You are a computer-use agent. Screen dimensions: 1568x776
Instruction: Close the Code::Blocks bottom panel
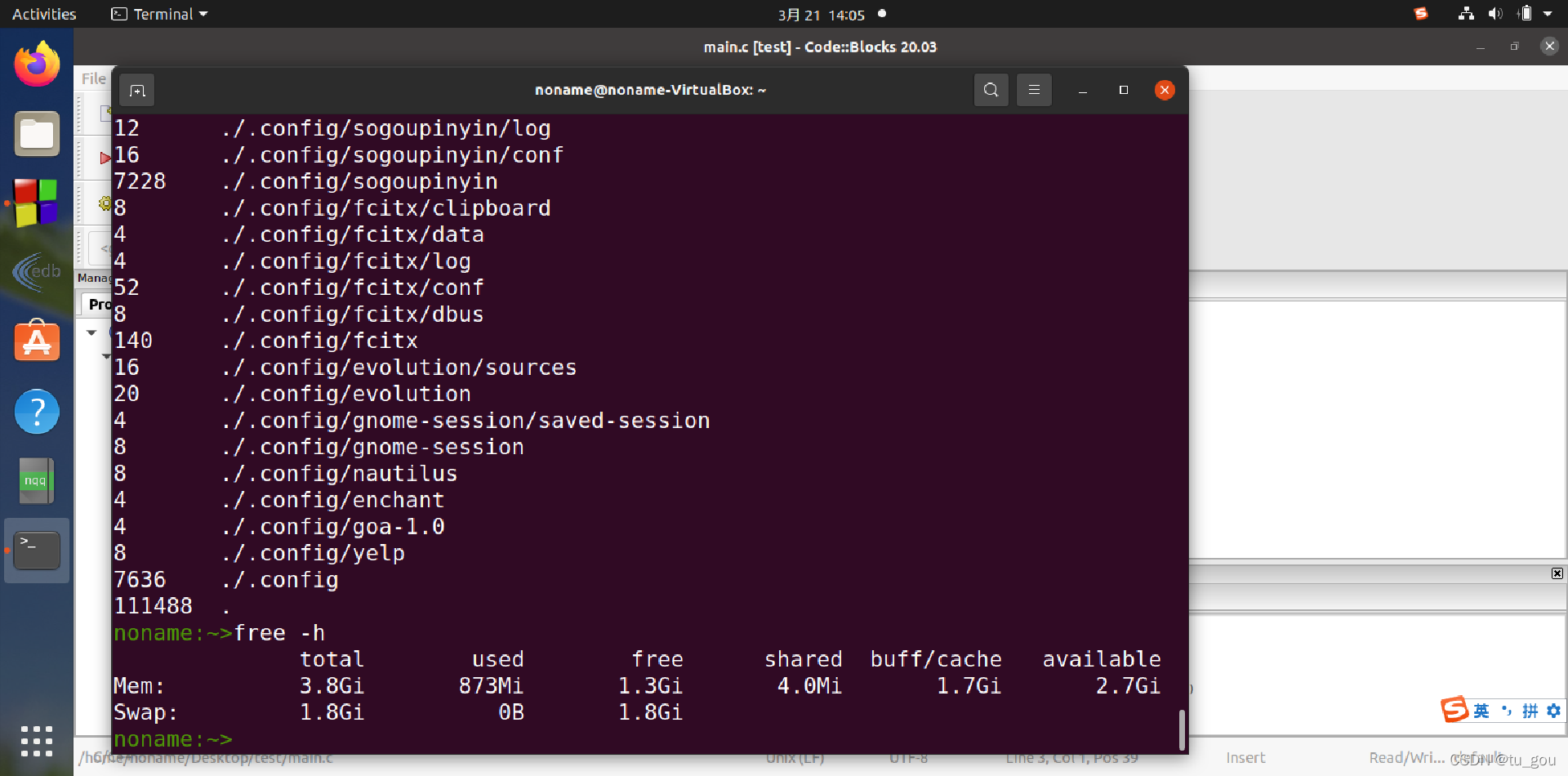click(1557, 573)
